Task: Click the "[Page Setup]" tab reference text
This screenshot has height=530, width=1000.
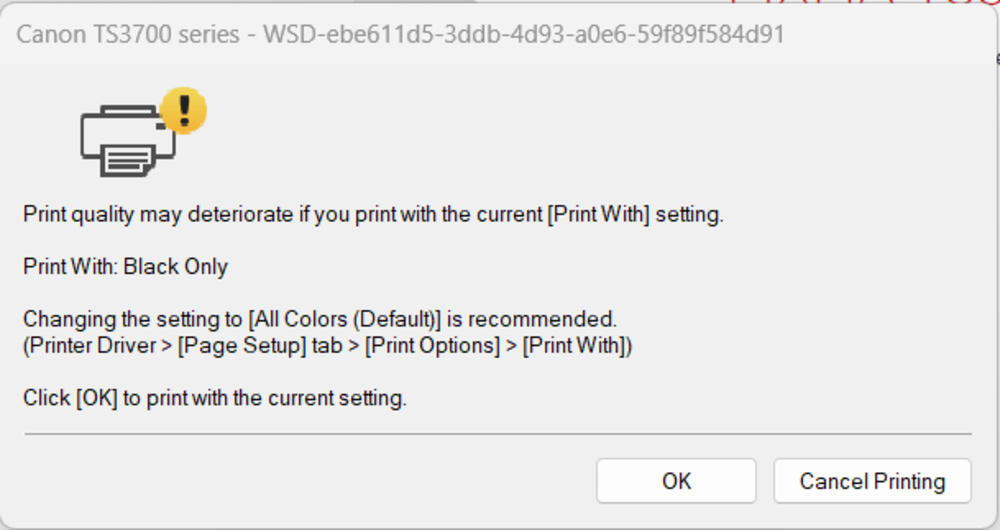Action: tap(217, 346)
